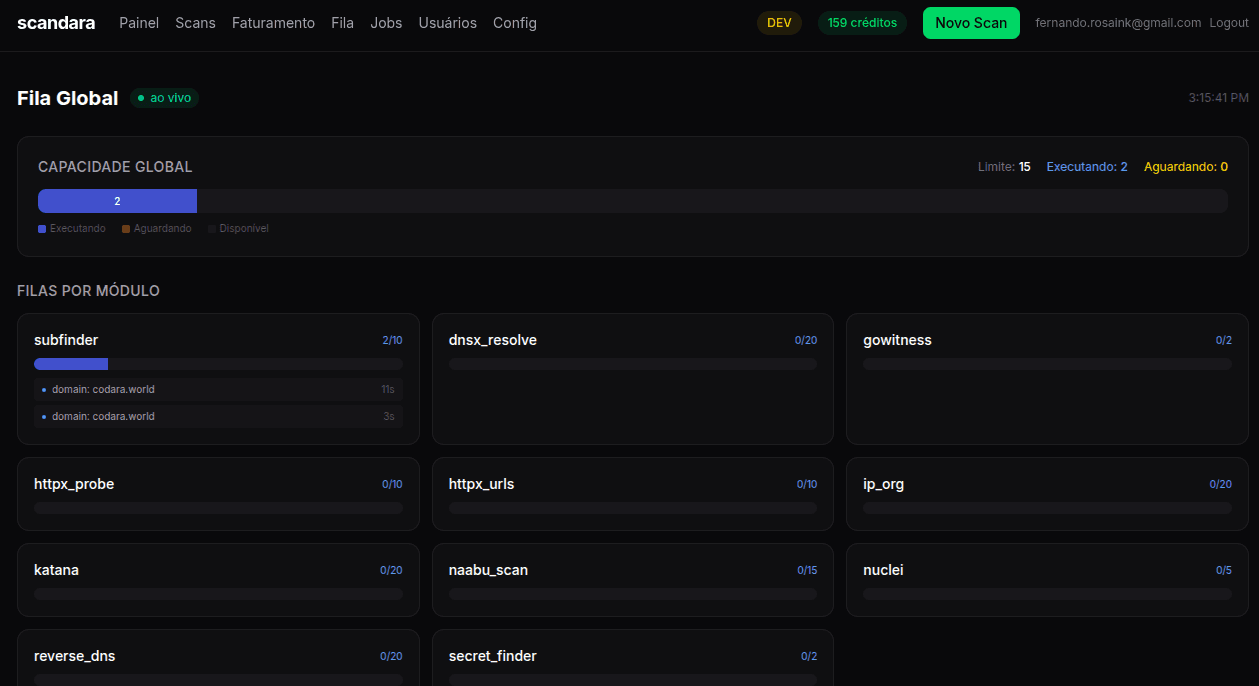1259x686 pixels.
Task: Click the ao vivo live indicator
Action: (165, 98)
